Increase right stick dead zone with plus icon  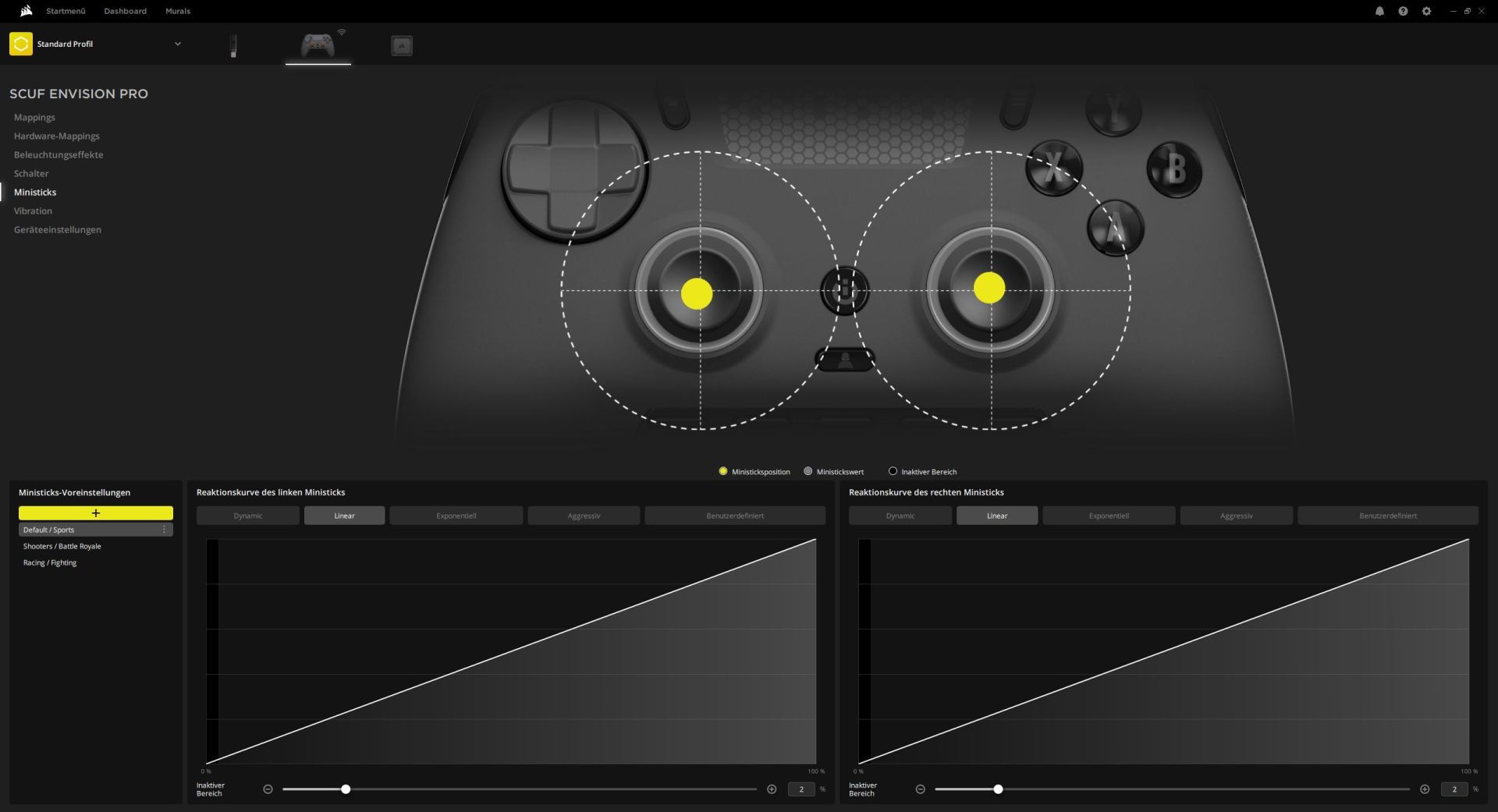(x=1425, y=789)
